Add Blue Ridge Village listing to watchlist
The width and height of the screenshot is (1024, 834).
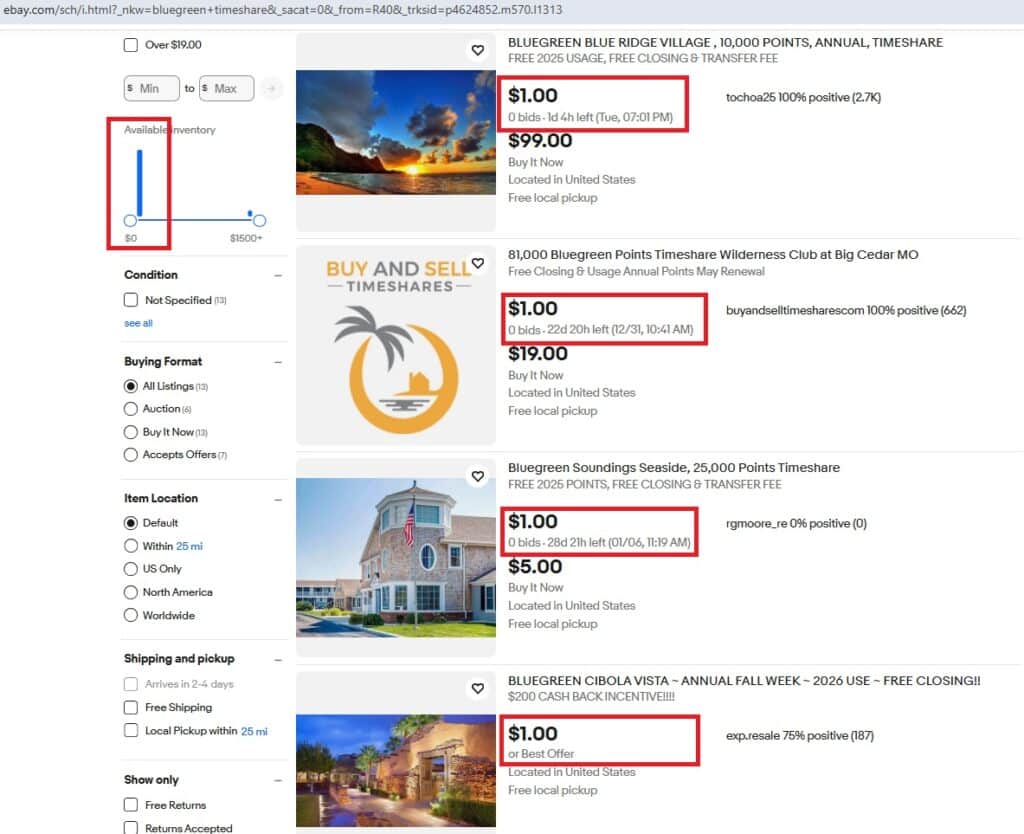click(x=477, y=50)
